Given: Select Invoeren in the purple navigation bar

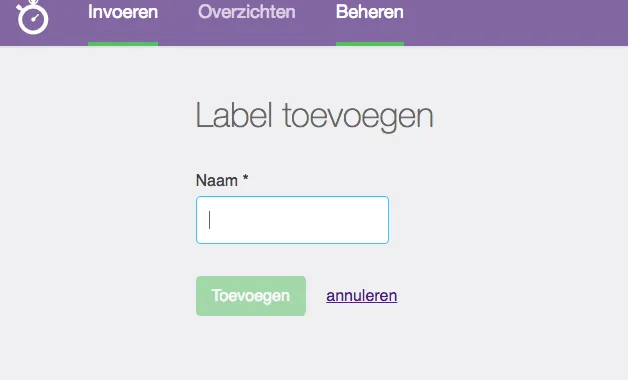Looking at the screenshot, I should pos(123,12).
